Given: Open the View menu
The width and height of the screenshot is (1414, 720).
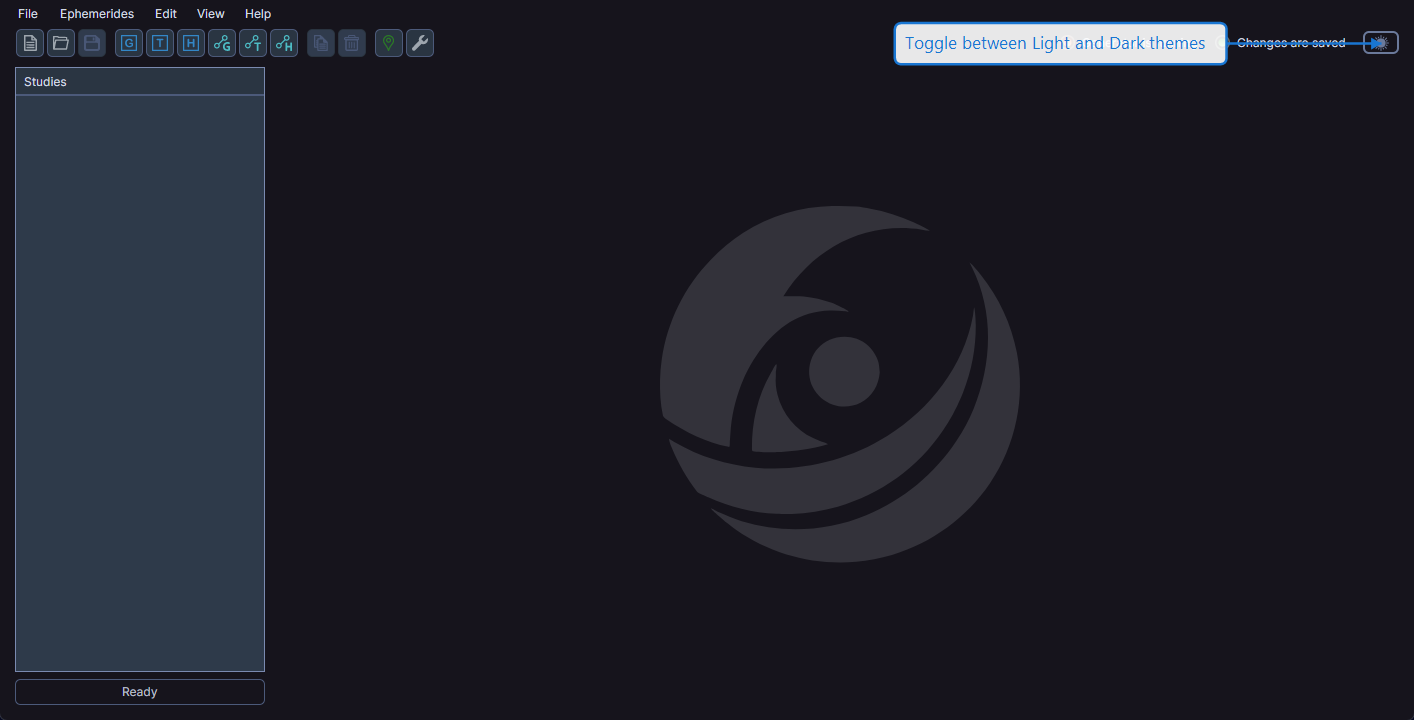Looking at the screenshot, I should click(210, 13).
